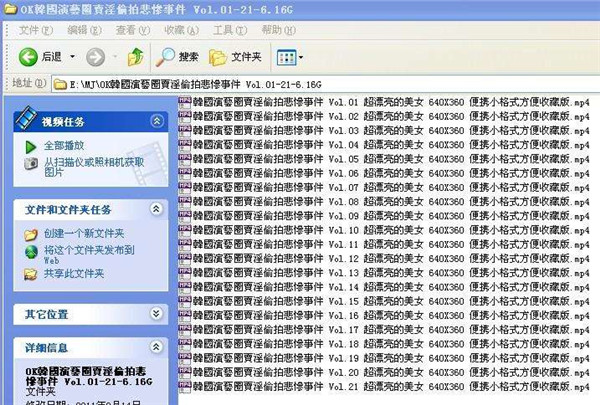This screenshot has width=600, height=405.
Task: Click the title bar folder icon
Action: point(10,8)
